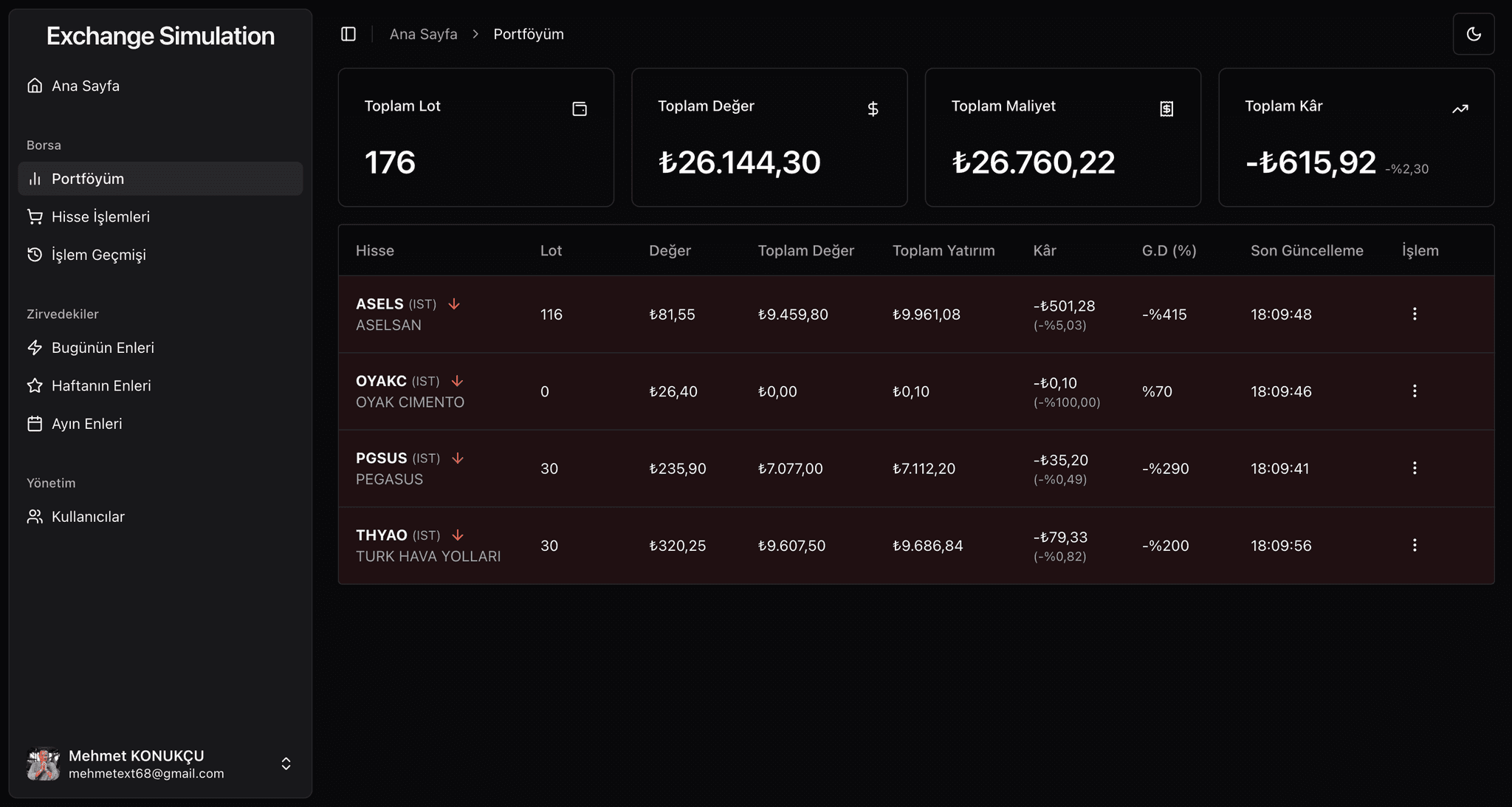This screenshot has height=807, width=1512.
Task: Click the ₺26.144,30 total value figure
Action: click(x=739, y=162)
